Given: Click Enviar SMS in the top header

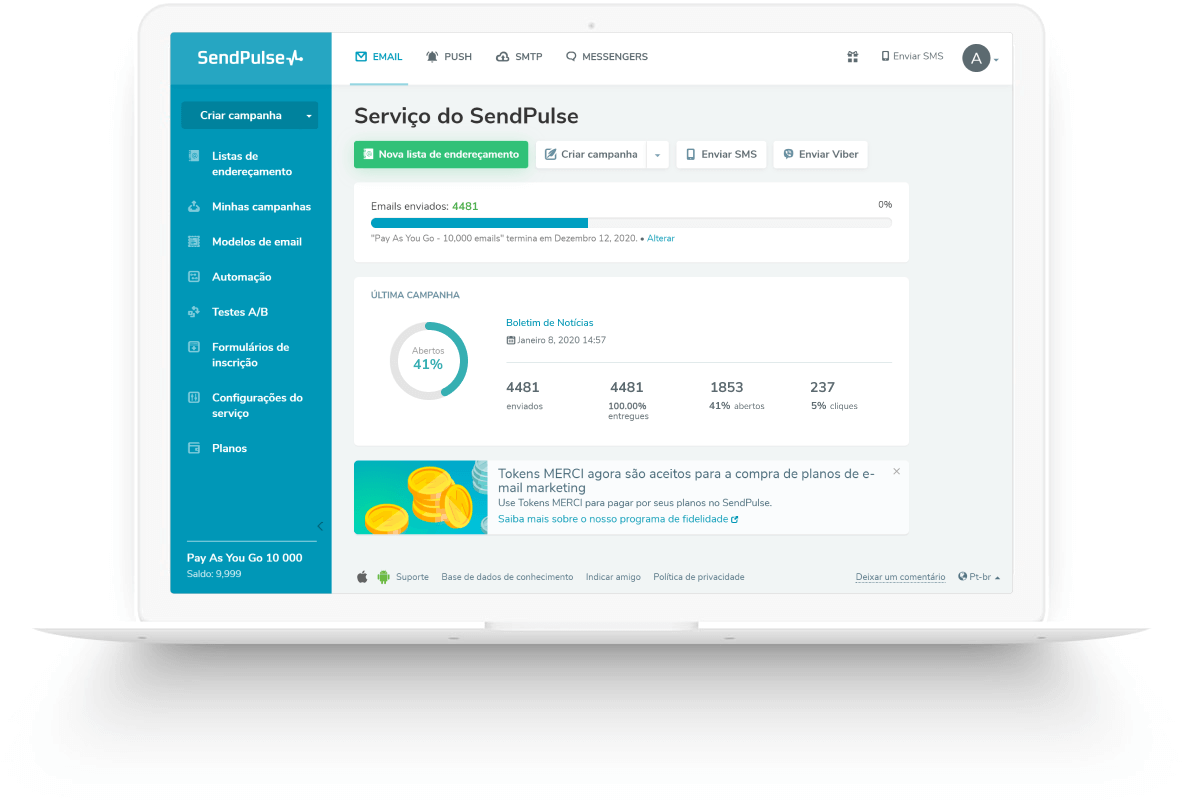Looking at the screenshot, I should [x=912, y=56].
